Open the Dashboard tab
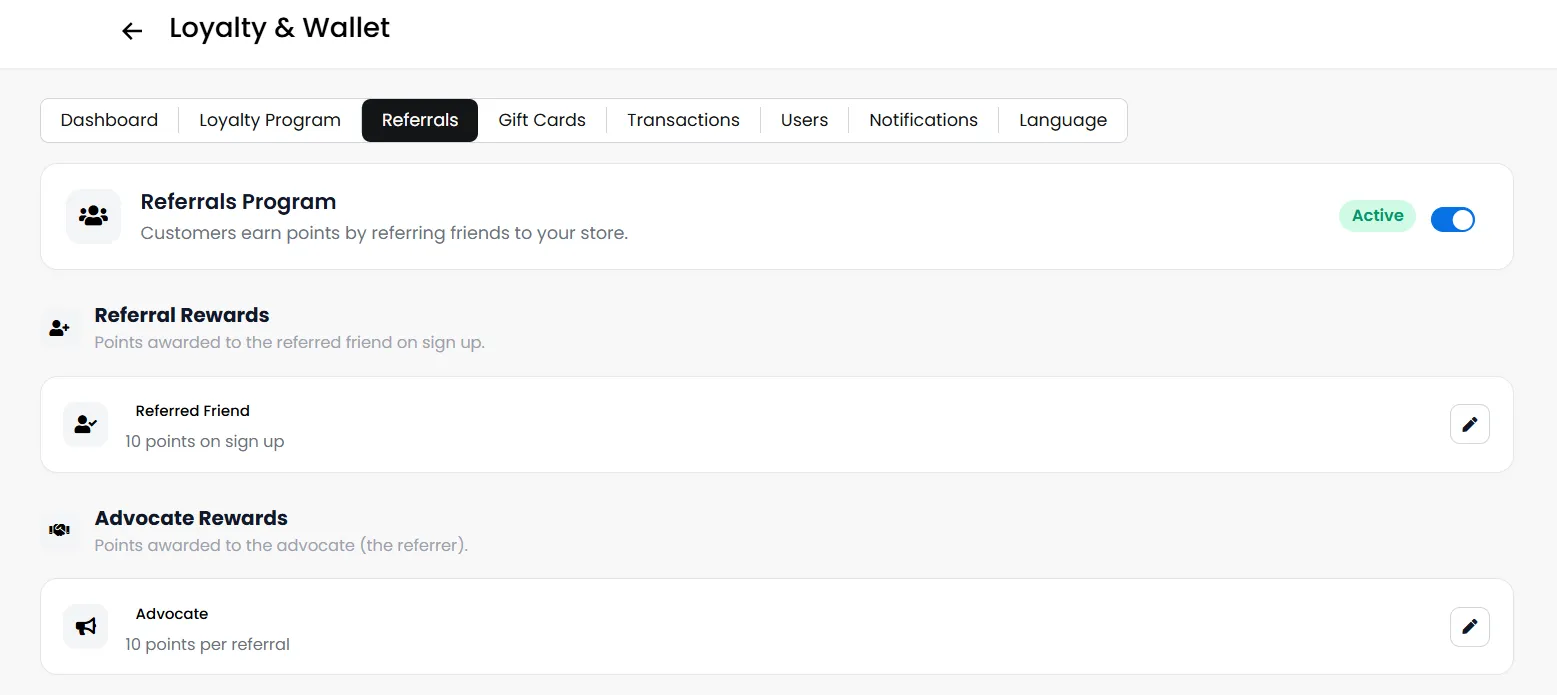 (x=109, y=120)
